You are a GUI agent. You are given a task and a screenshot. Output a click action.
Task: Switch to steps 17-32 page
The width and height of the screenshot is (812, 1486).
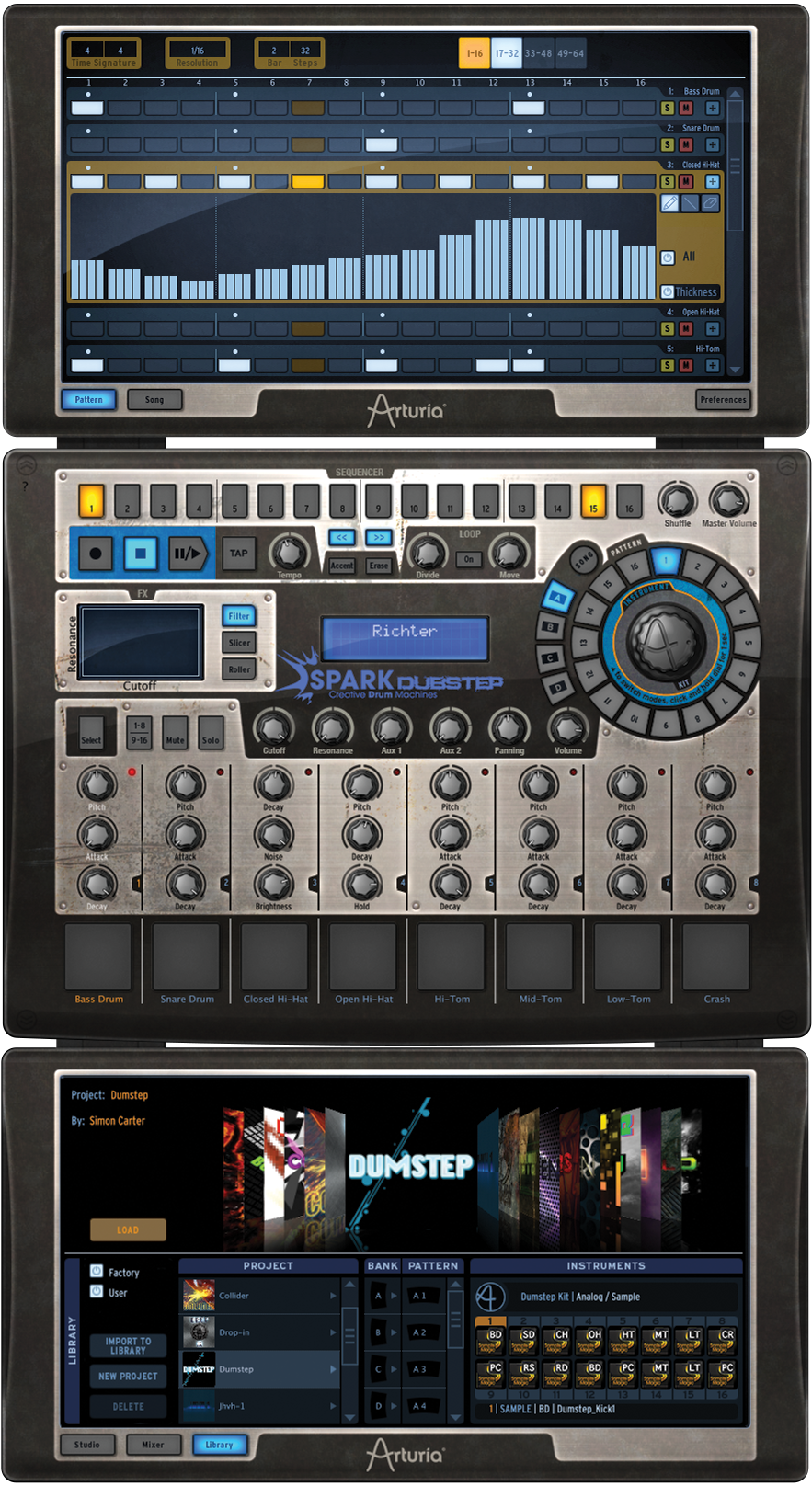[507, 53]
